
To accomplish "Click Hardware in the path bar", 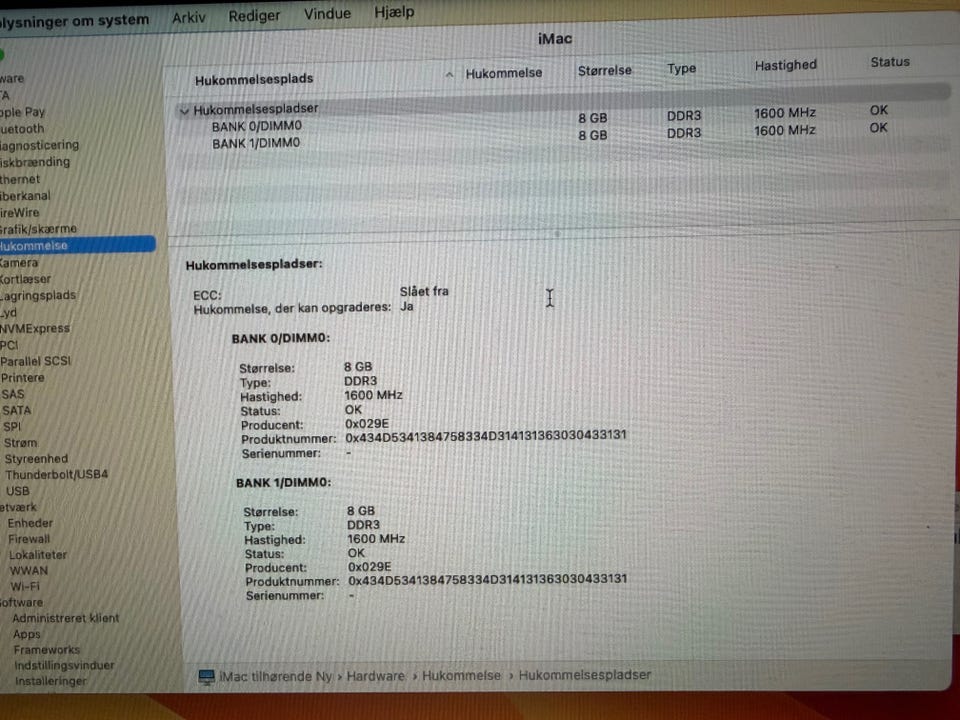I will coord(375,676).
